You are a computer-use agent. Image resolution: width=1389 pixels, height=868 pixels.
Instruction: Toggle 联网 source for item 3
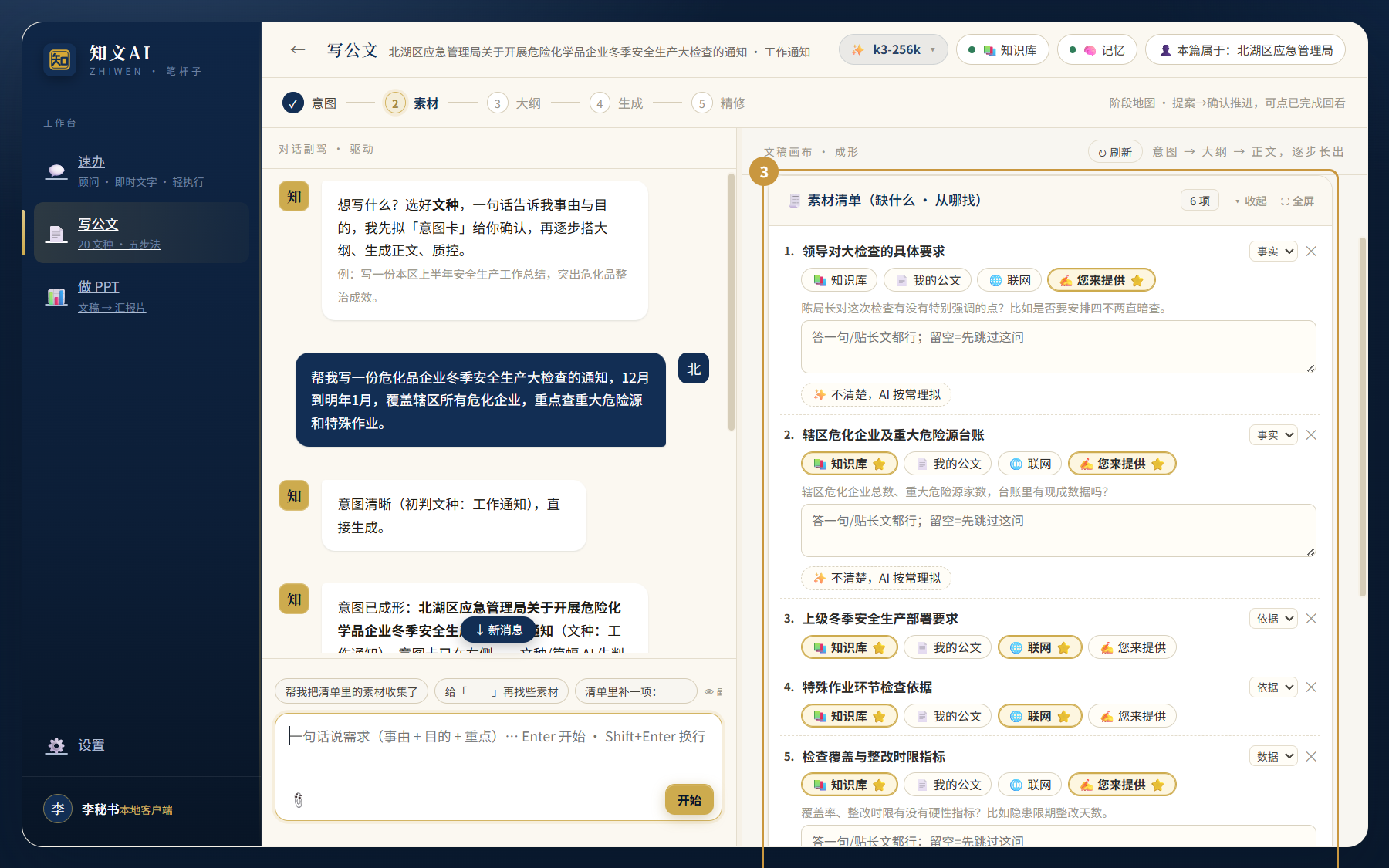(1040, 647)
